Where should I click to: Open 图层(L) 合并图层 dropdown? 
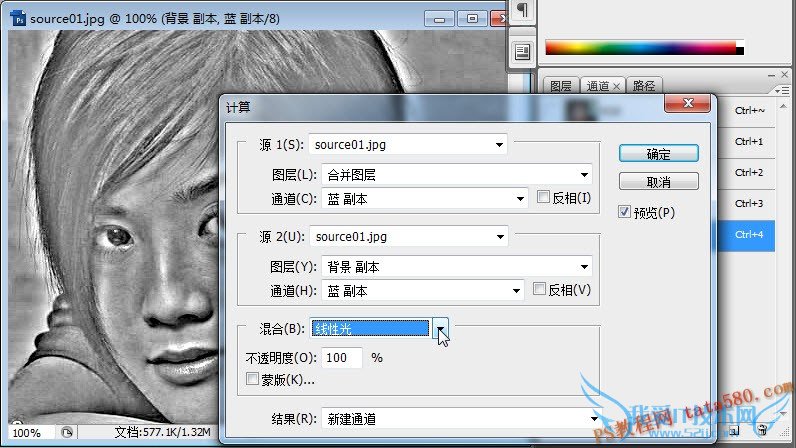(457, 175)
